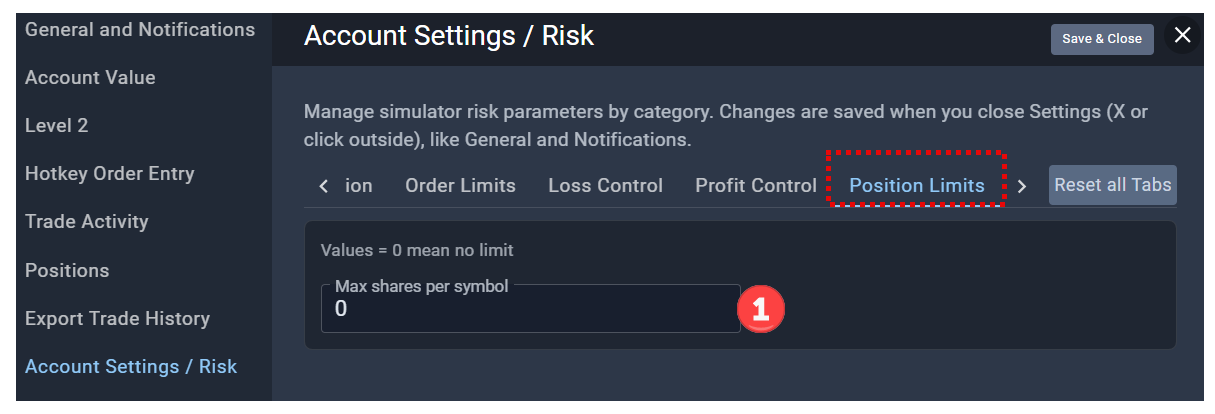Open Export Trade History
The image size is (1215, 414).
[118, 318]
